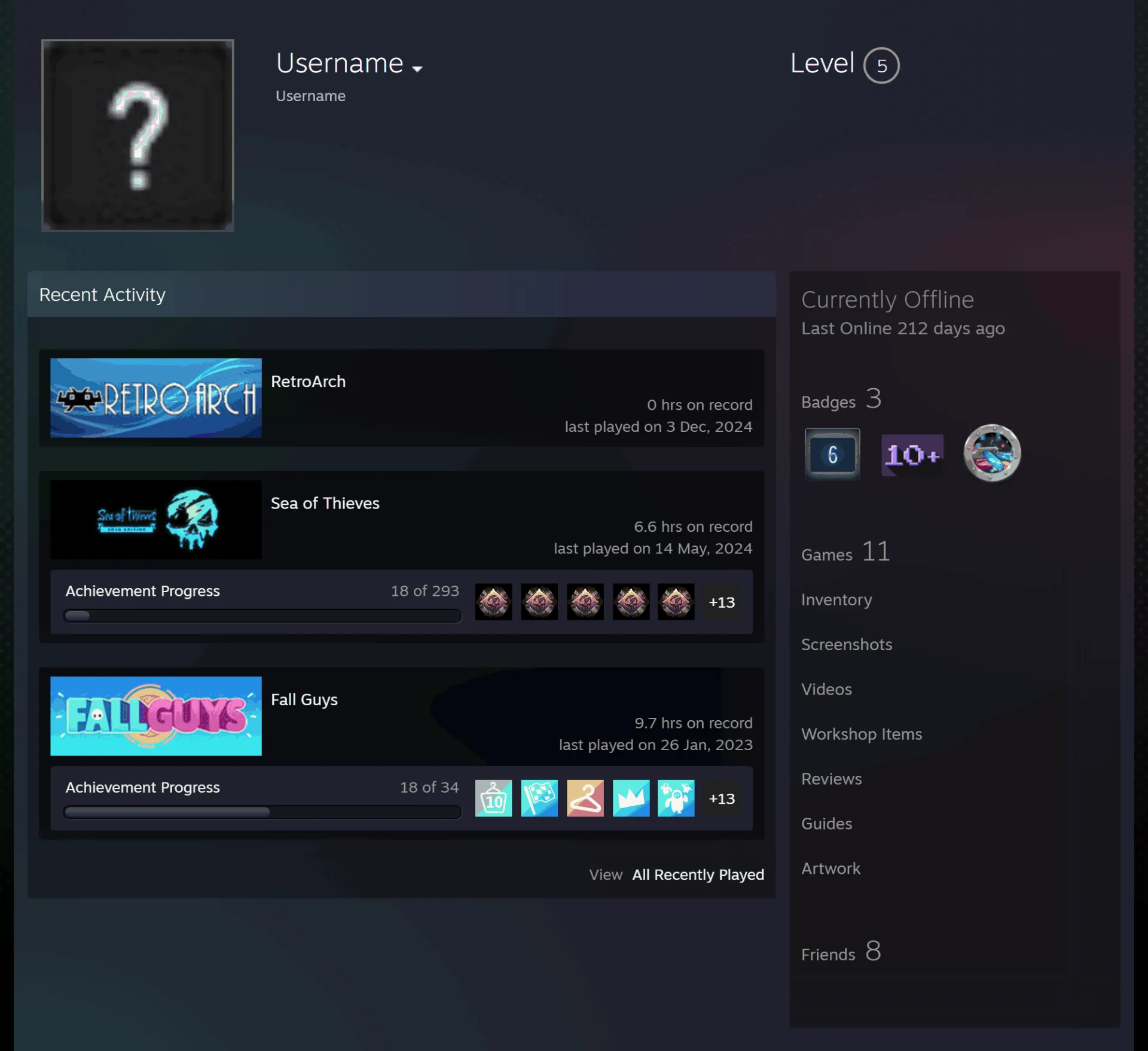Open the Sea of Thieves game title
Viewport: 1148px width, 1051px height.
[x=325, y=504]
